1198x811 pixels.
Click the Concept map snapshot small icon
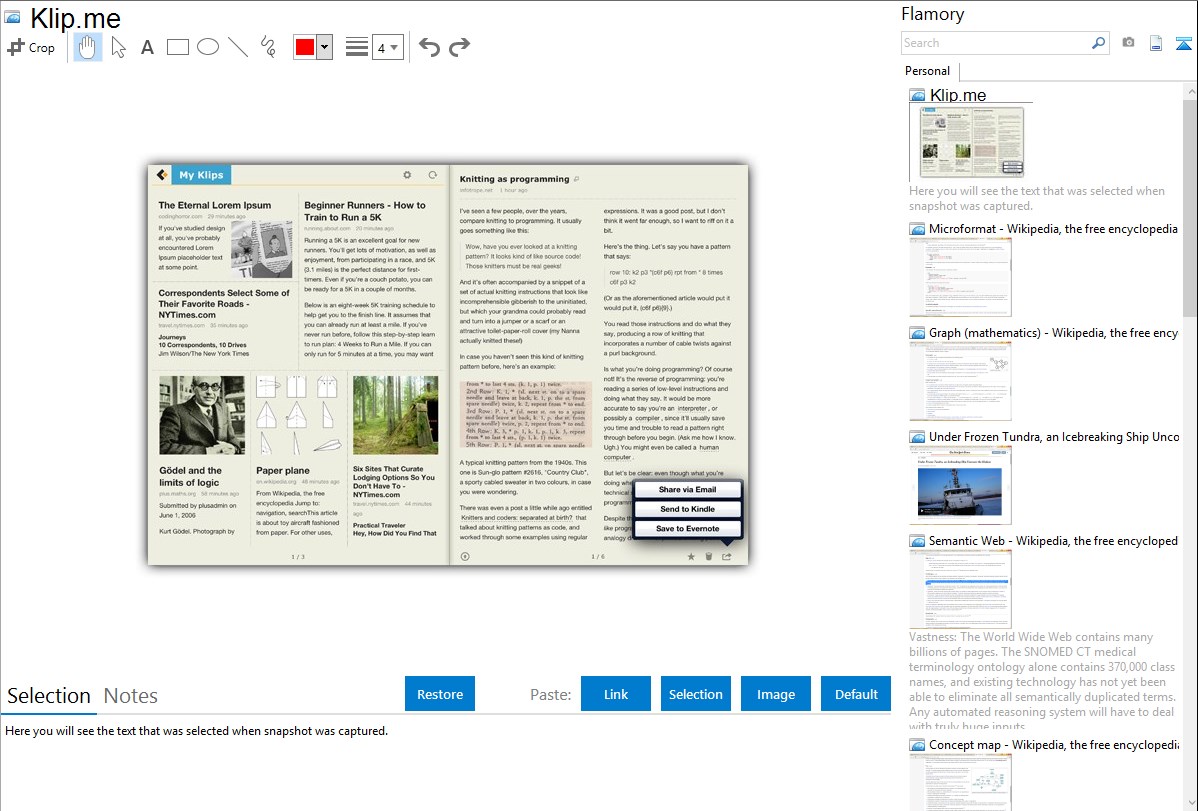(917, 745)
